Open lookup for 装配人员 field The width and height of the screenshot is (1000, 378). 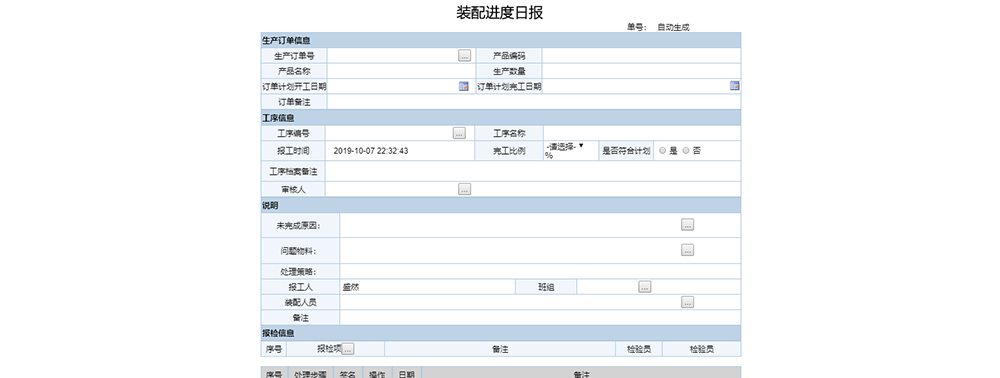(688, 302)
